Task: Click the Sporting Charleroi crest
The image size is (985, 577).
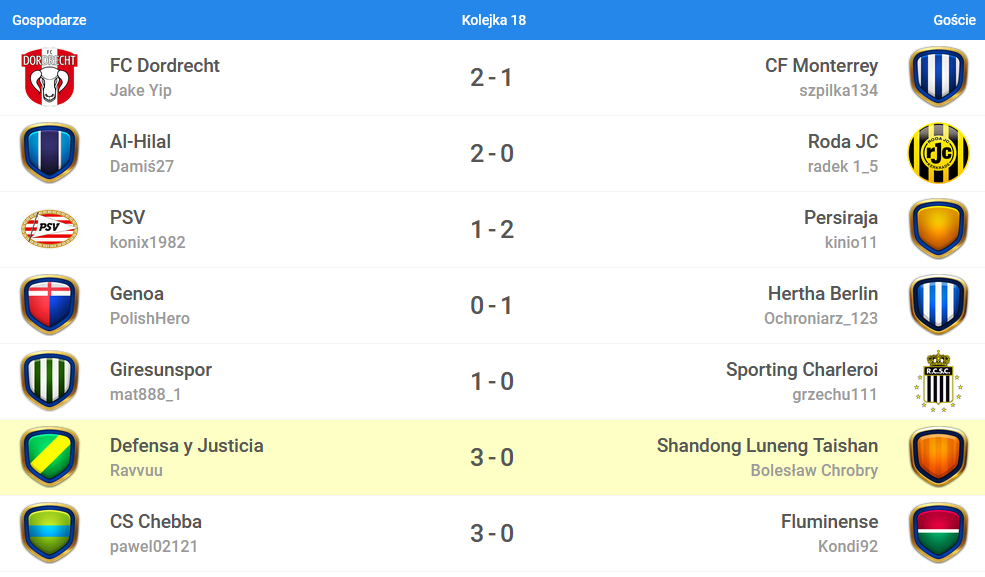Action: point(937,381)
